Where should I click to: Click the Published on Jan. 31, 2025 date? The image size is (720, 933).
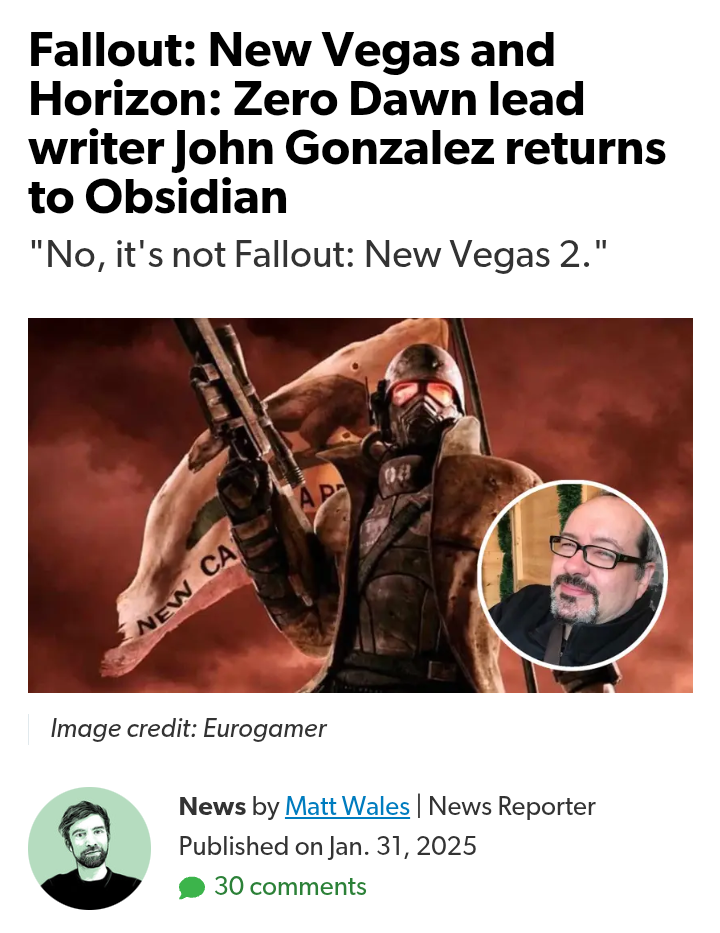(327, 846)
